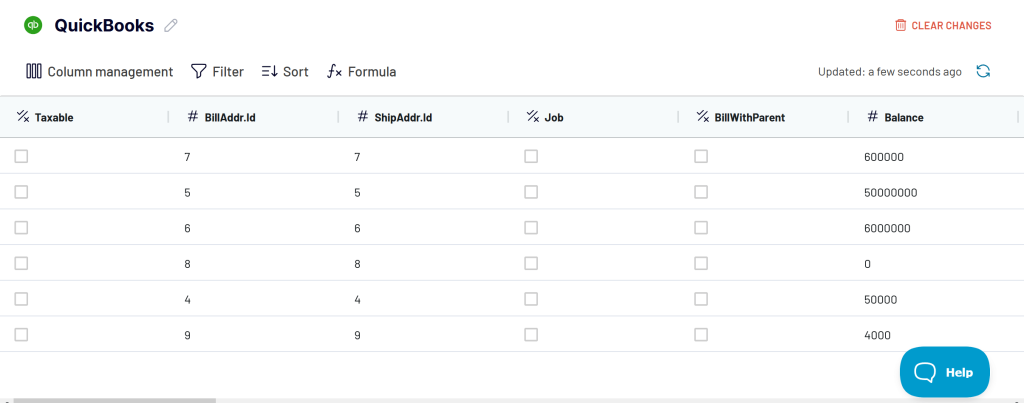Click the CLEAR CHANGES button

point(943,25)
